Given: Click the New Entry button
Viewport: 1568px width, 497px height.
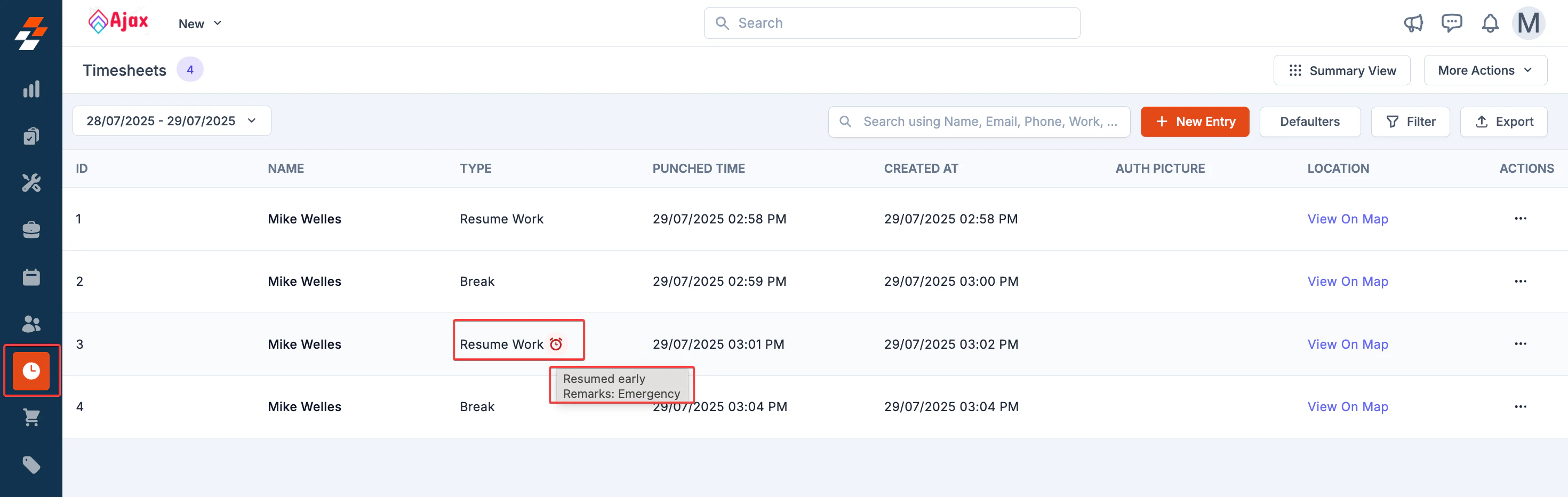Looking at the screenshot, I should click(1195, 122).
